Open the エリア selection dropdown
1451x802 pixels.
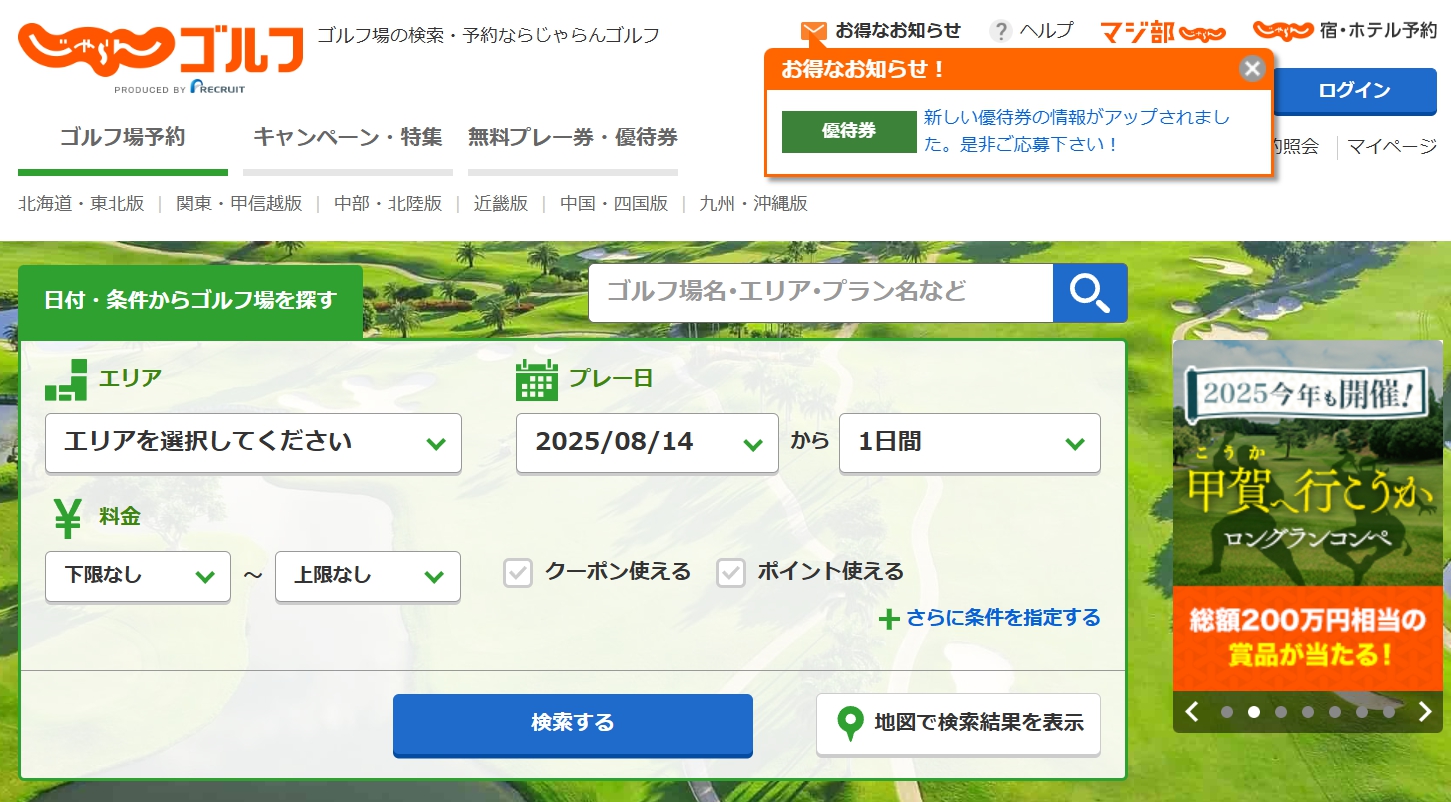click(x=253, y=442)
